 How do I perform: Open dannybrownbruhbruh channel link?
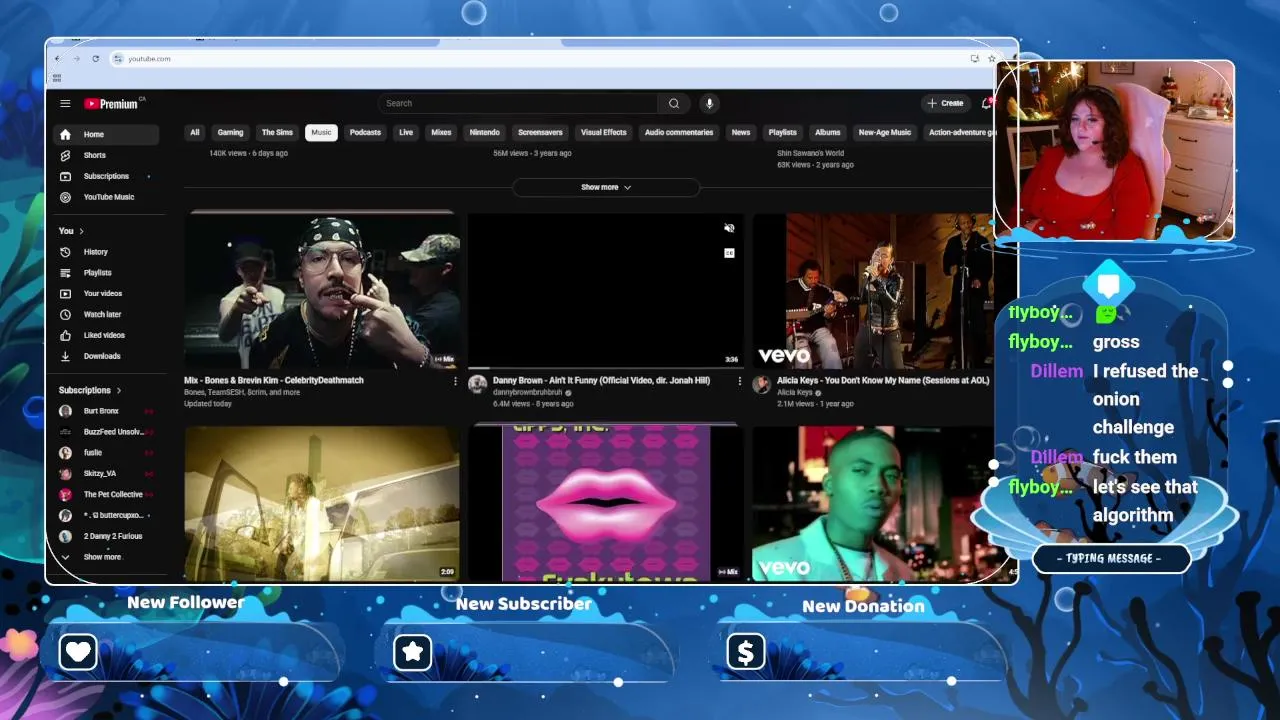click(528, 392)
